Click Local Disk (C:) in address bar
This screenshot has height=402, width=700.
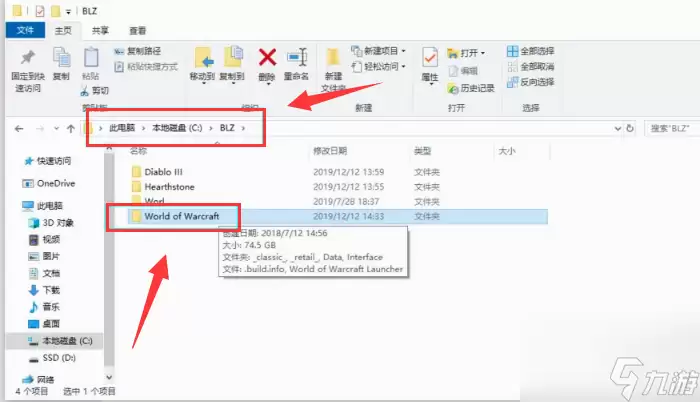(x=177, y=128)
